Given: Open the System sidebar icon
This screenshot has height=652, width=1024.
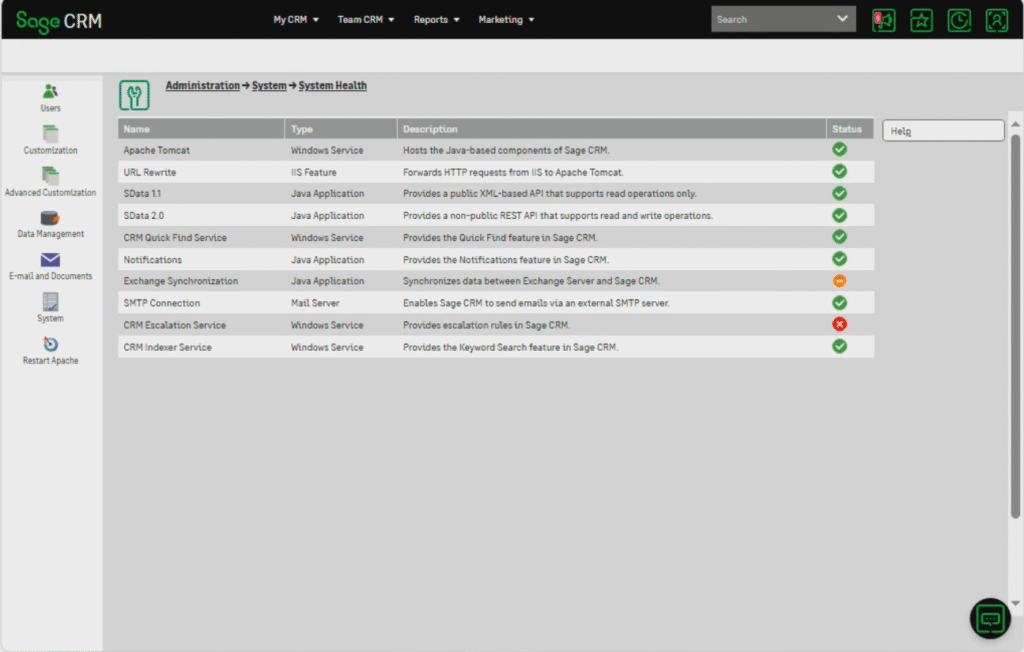Looking at the screenshot, I should 50,302.
